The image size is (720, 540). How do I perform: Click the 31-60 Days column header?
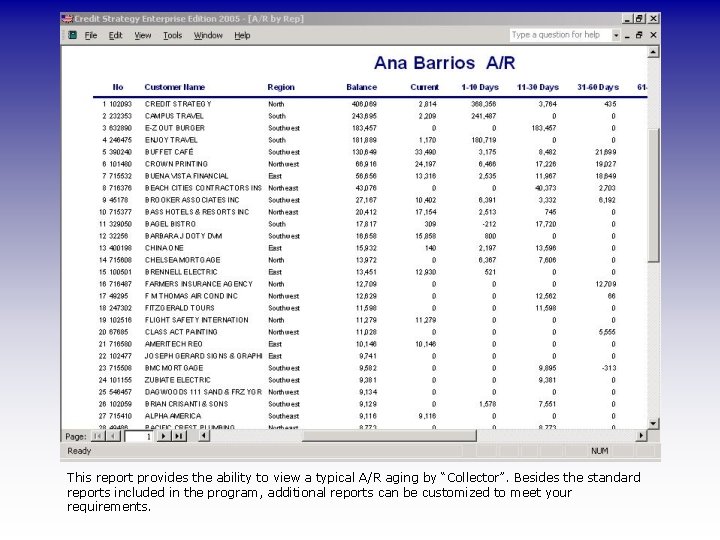(598, 87)
